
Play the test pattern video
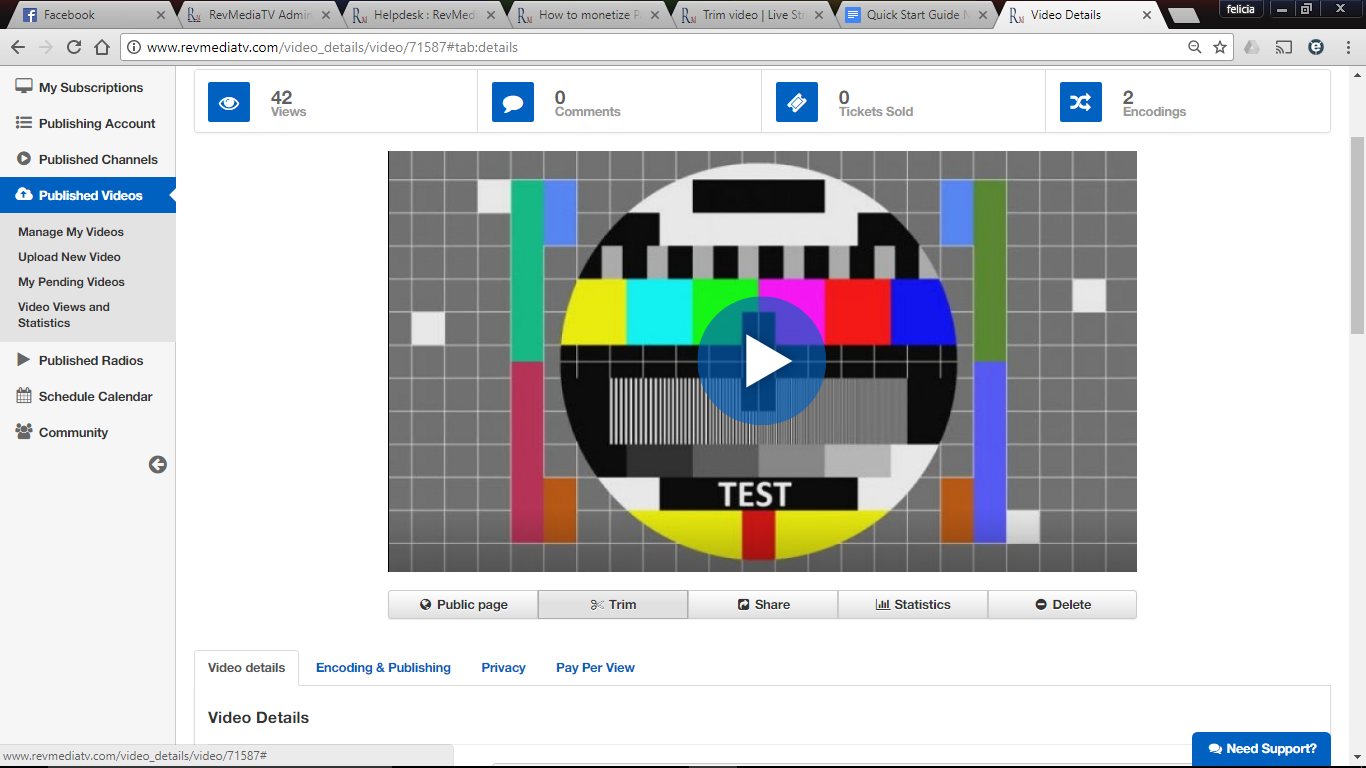[x=762, y=361]
